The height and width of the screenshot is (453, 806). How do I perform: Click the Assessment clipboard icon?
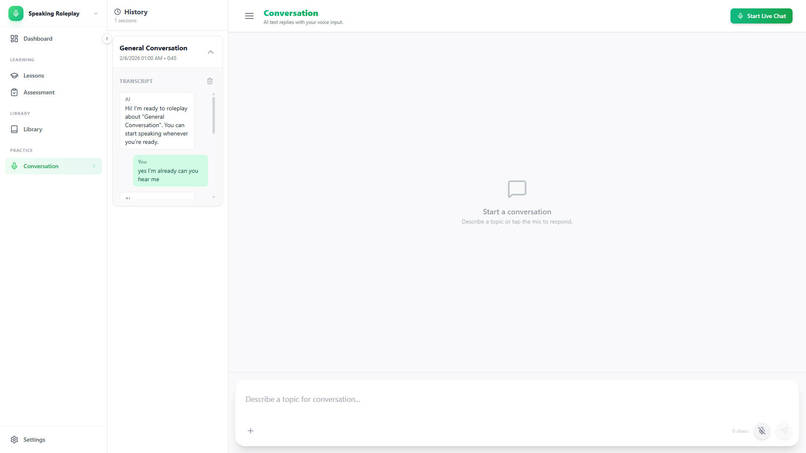click(14, 93)
